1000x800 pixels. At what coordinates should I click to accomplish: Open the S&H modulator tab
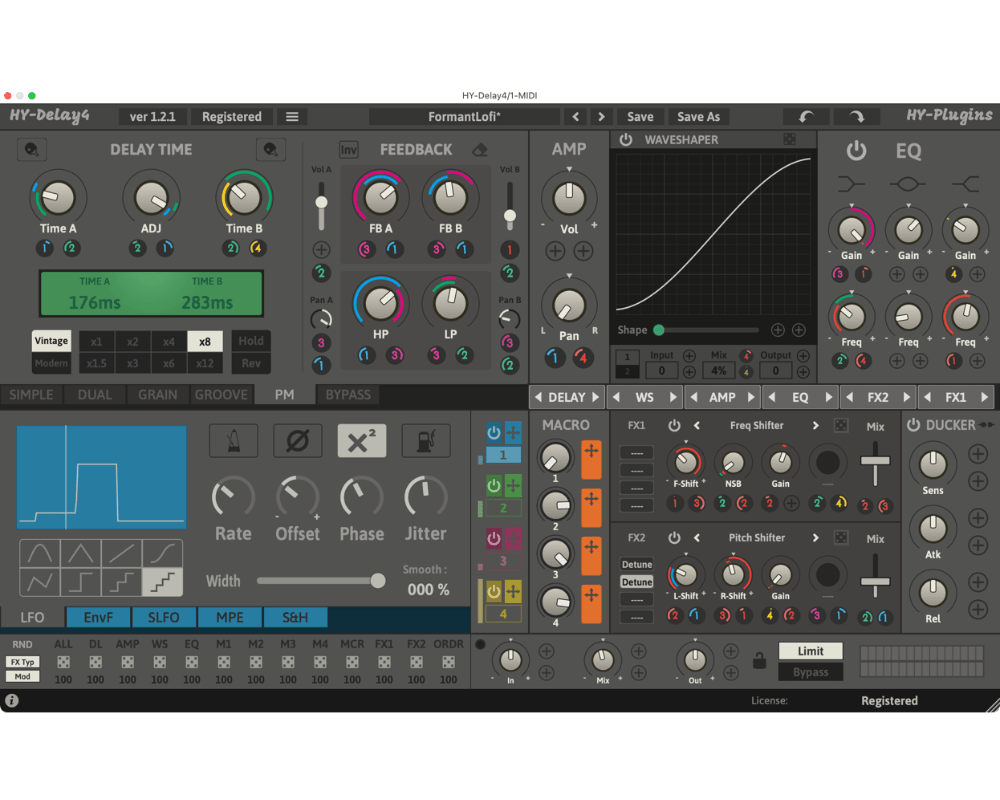click(295, 618)
